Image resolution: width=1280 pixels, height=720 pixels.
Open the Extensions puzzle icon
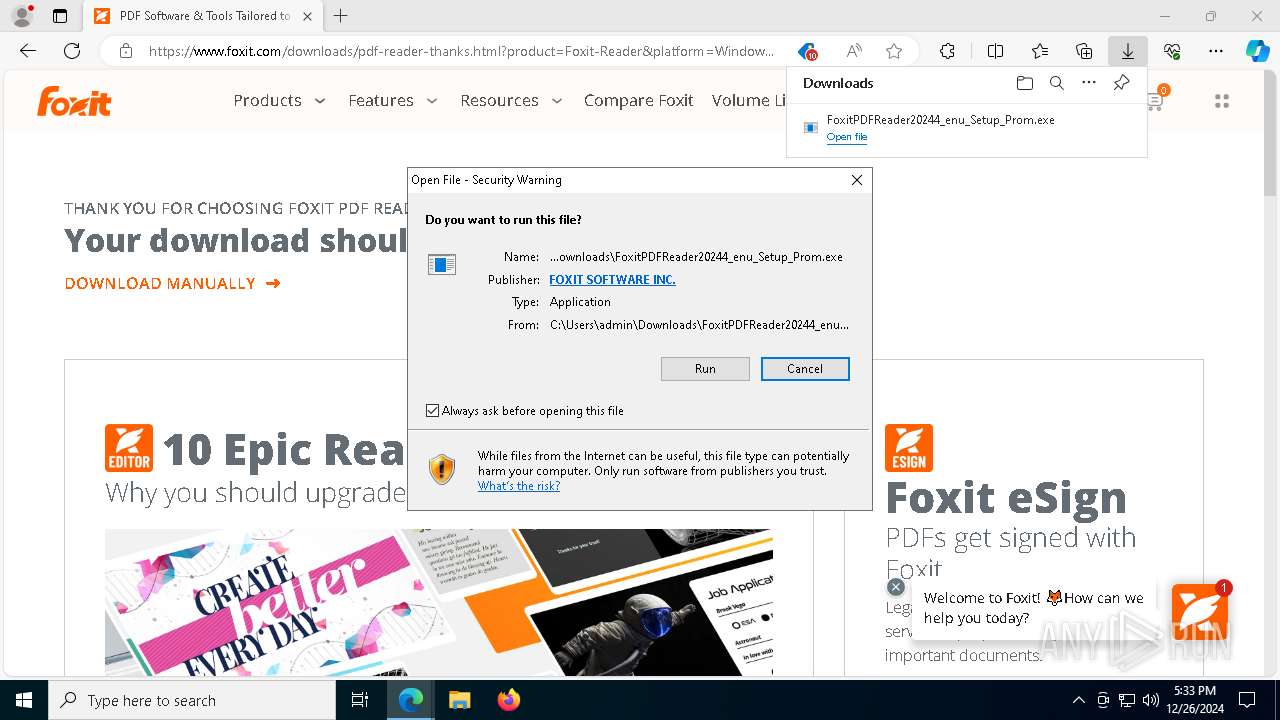947,51
